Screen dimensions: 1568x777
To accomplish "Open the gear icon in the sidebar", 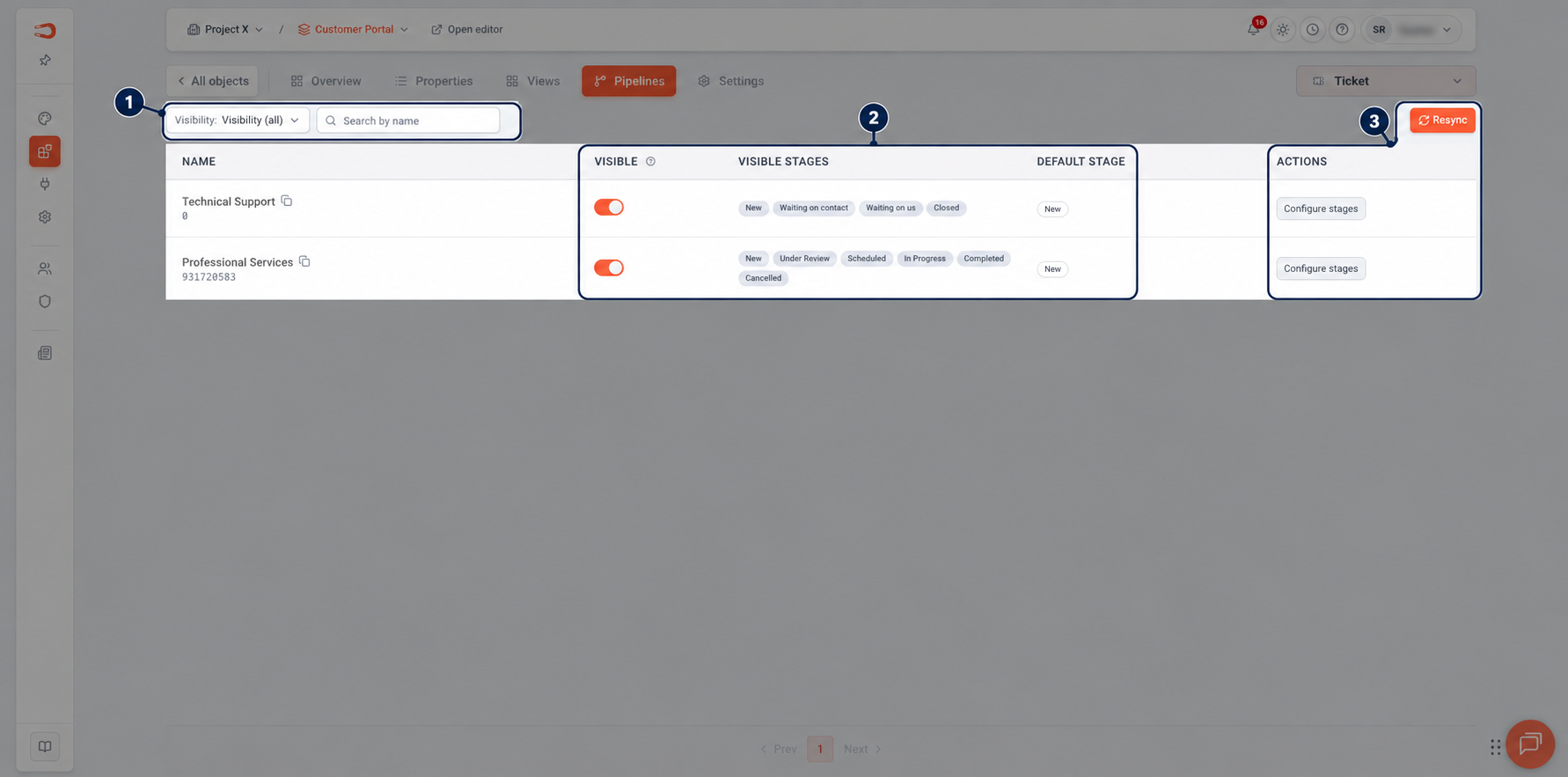I will tap(45, 216).
